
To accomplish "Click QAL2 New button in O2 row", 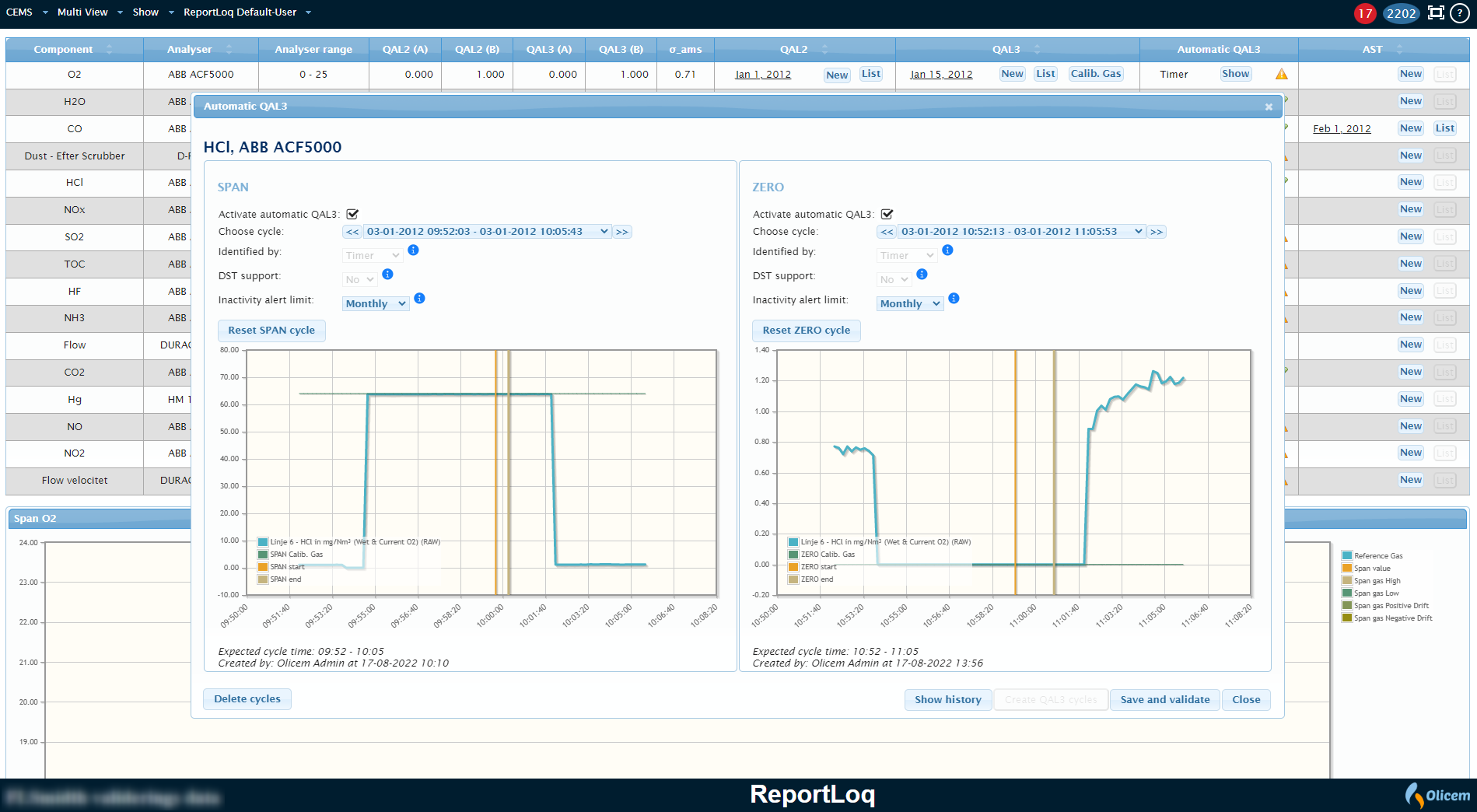I will [x=837, y=75].
